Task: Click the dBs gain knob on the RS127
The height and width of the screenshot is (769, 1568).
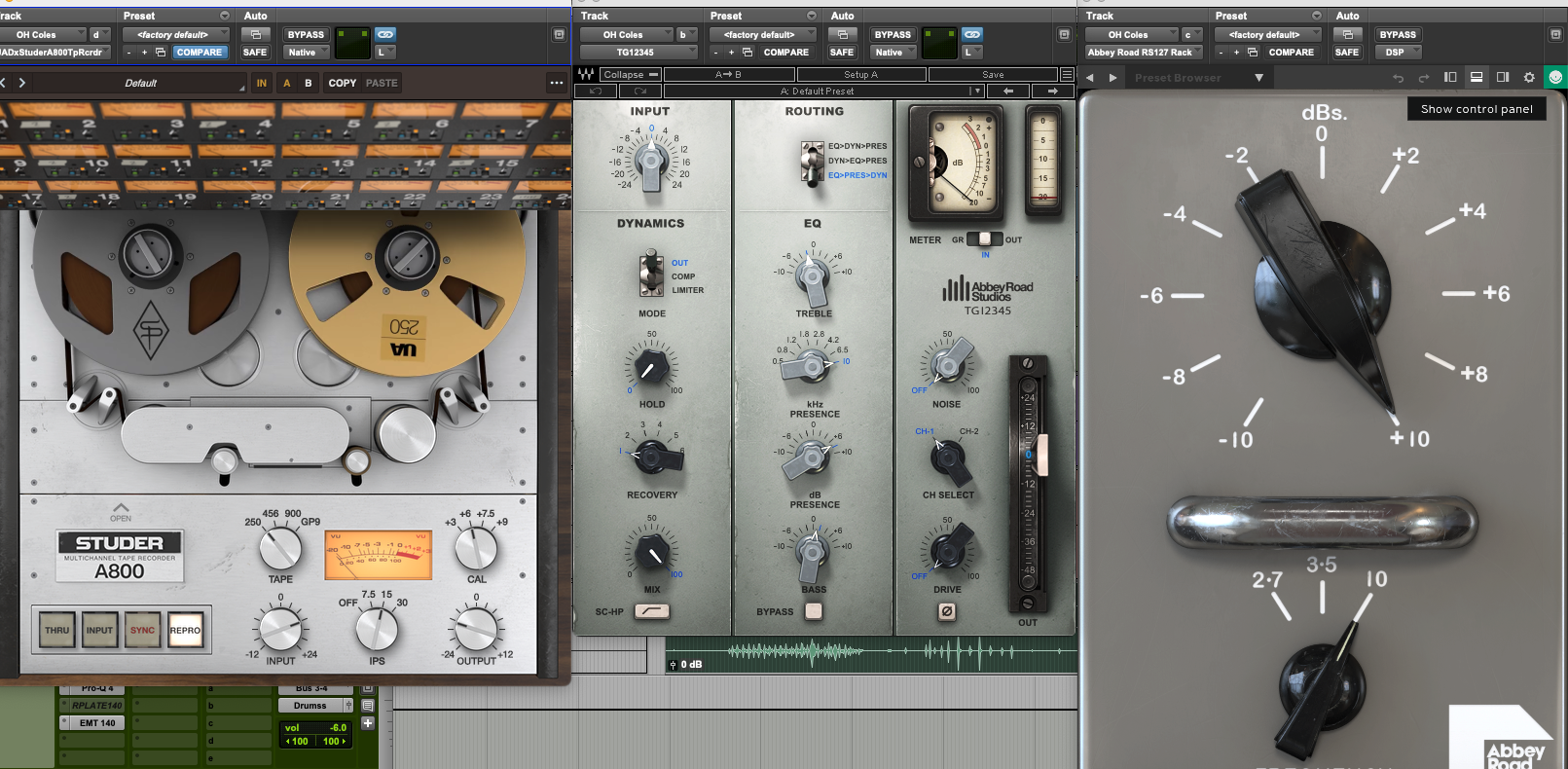Action: pyautogui.click(x=1321, y=290)
